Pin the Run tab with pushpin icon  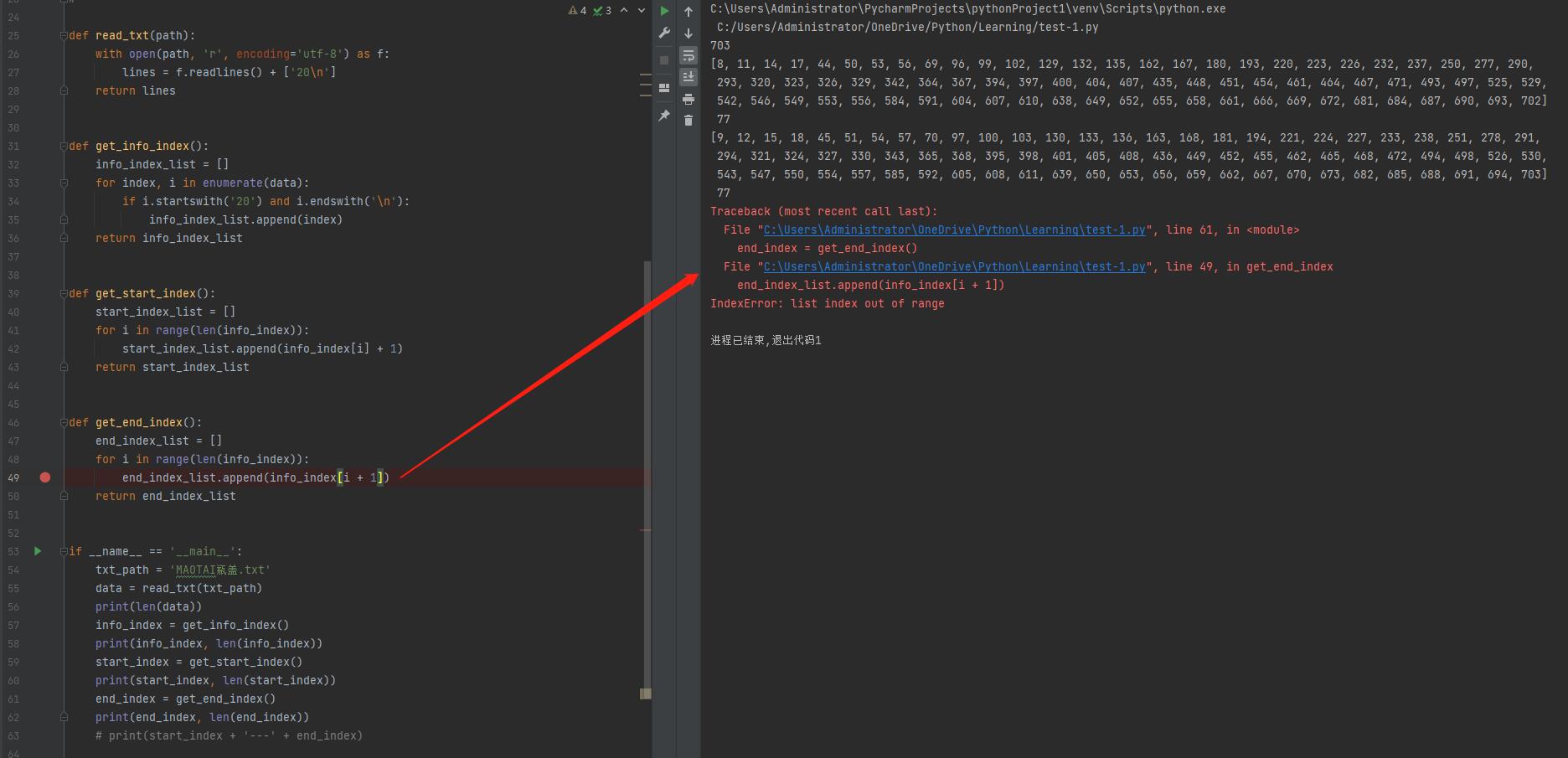pyautogui.click(x=664, y=116)
